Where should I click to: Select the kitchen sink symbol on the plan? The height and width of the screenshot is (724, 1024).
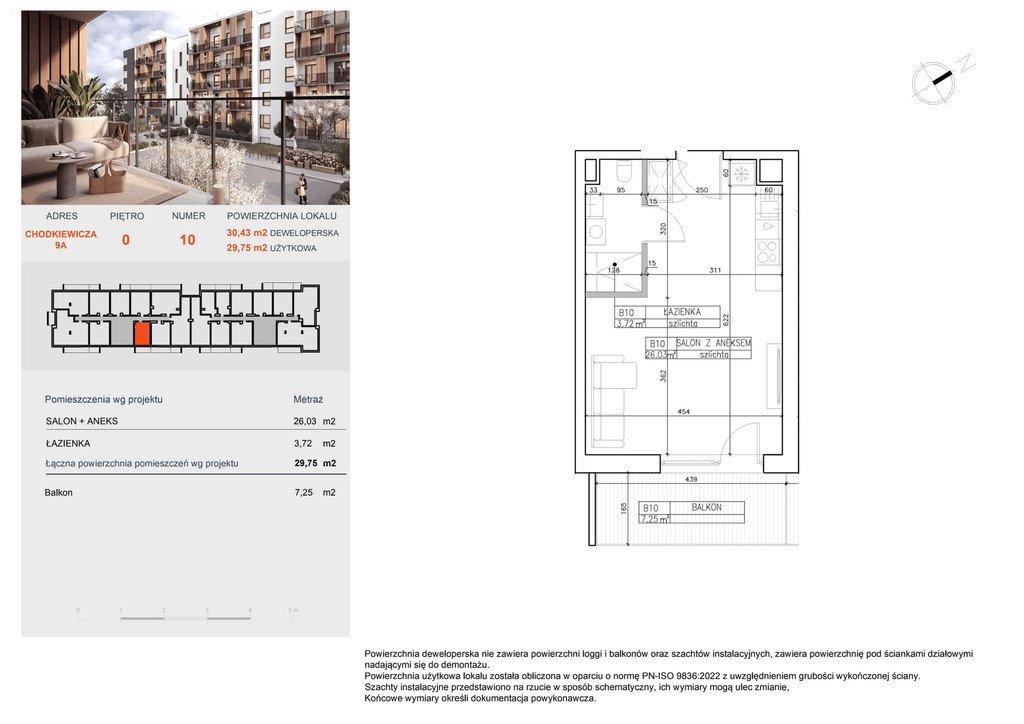[768, 226]
